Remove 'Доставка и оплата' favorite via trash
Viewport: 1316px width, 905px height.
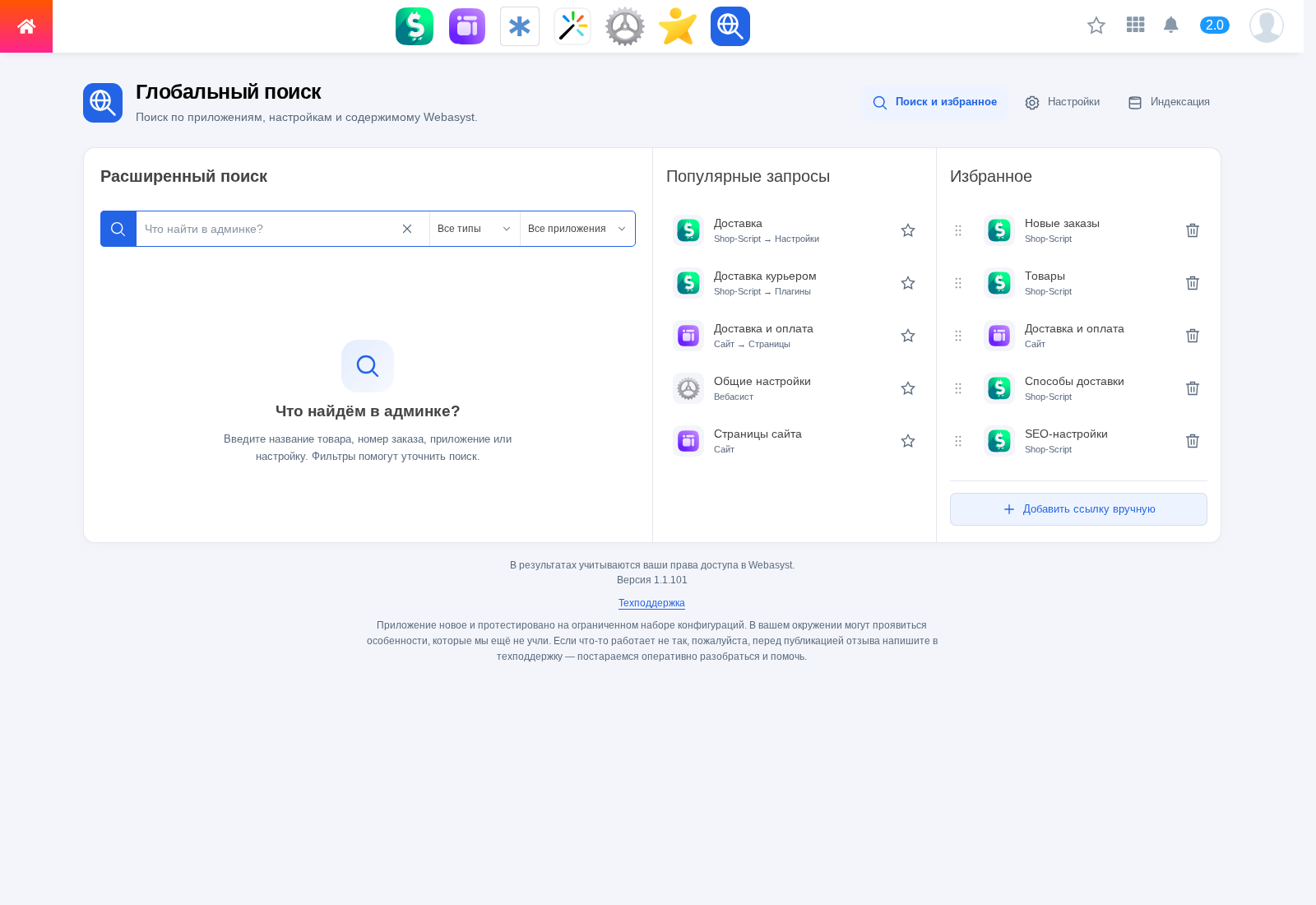point(1193,336)
